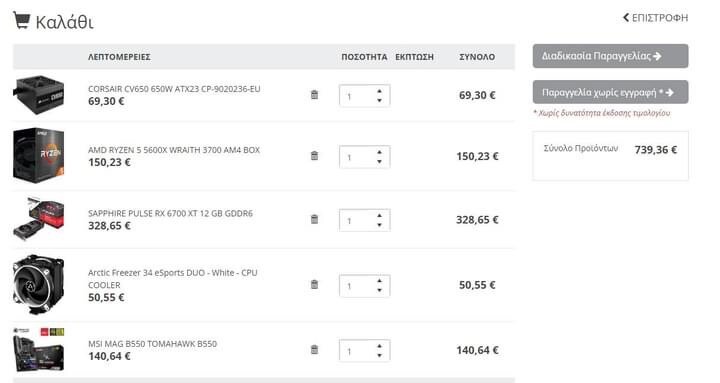Proceed with Διαδικασία Παραγγελίας button
Viewport: 720px width, 383px height.
point(610,56)
